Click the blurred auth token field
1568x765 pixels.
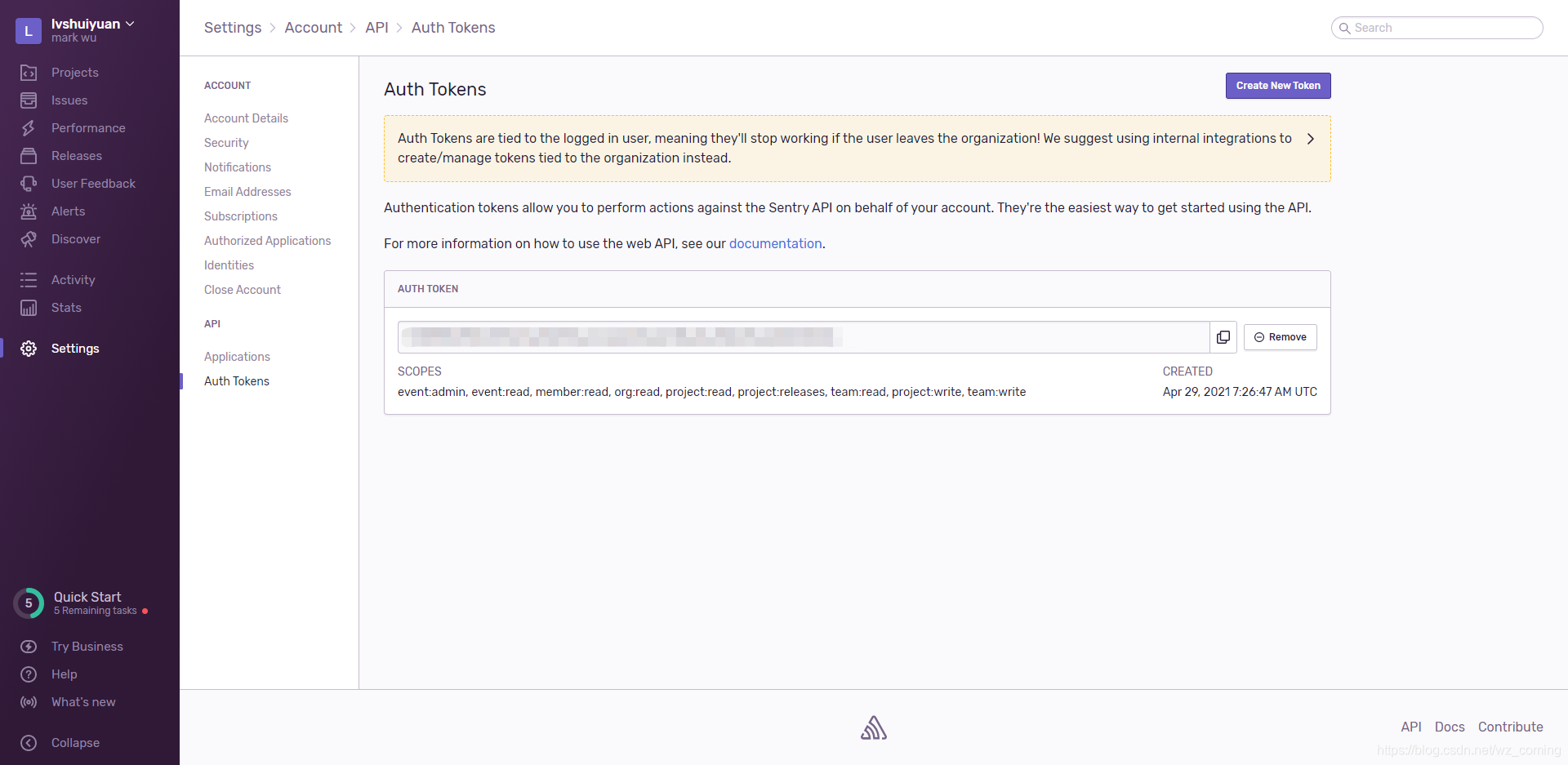tap(804, 337)
